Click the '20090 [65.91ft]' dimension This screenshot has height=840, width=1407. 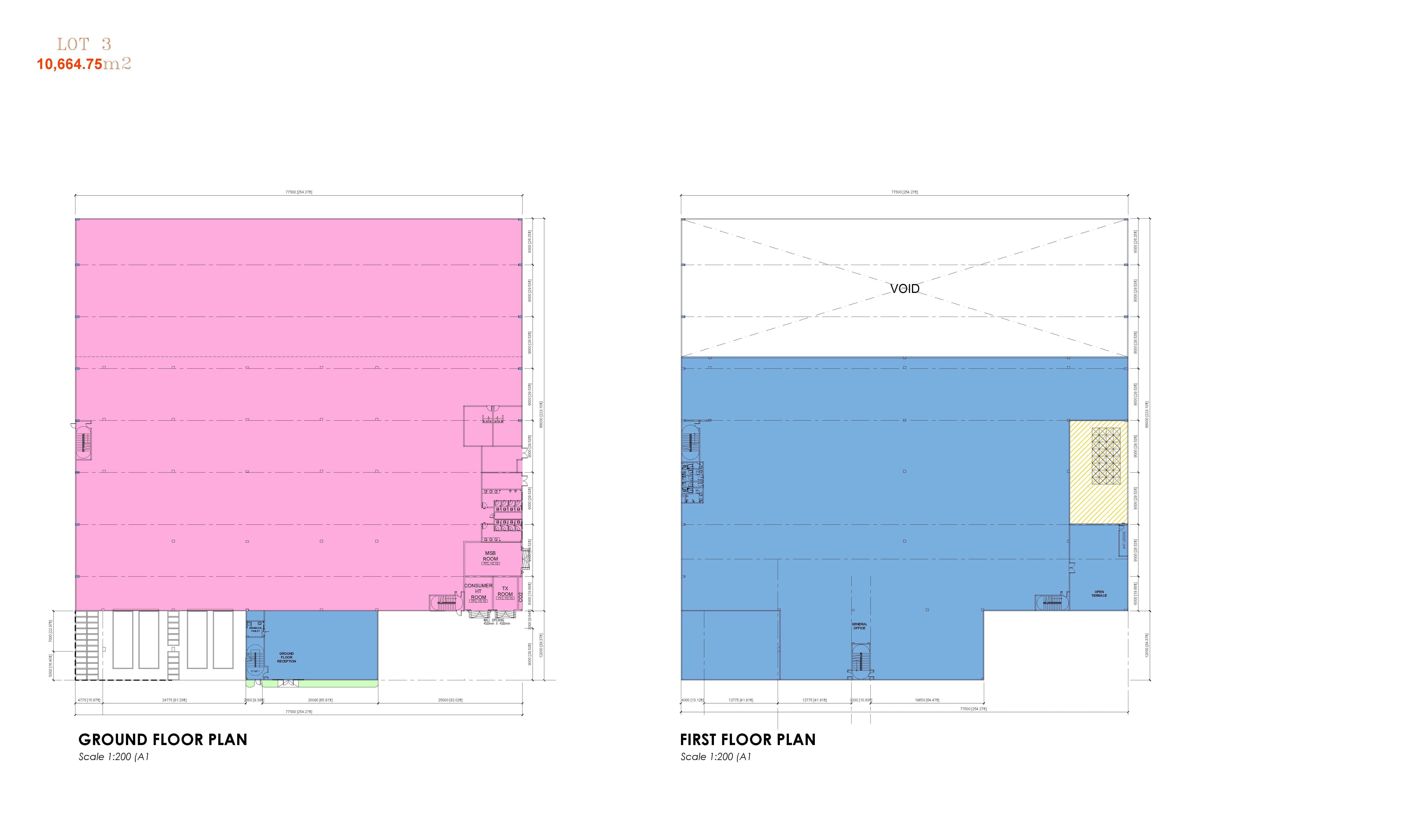coord(320,700)
